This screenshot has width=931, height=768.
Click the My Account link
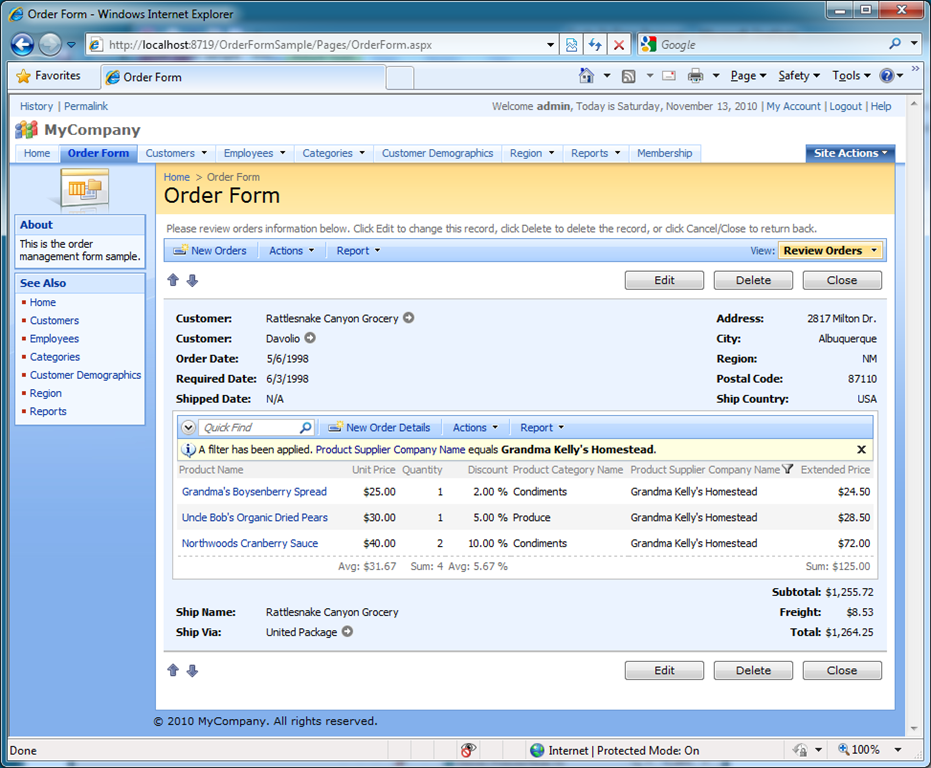tap(793, 106)
